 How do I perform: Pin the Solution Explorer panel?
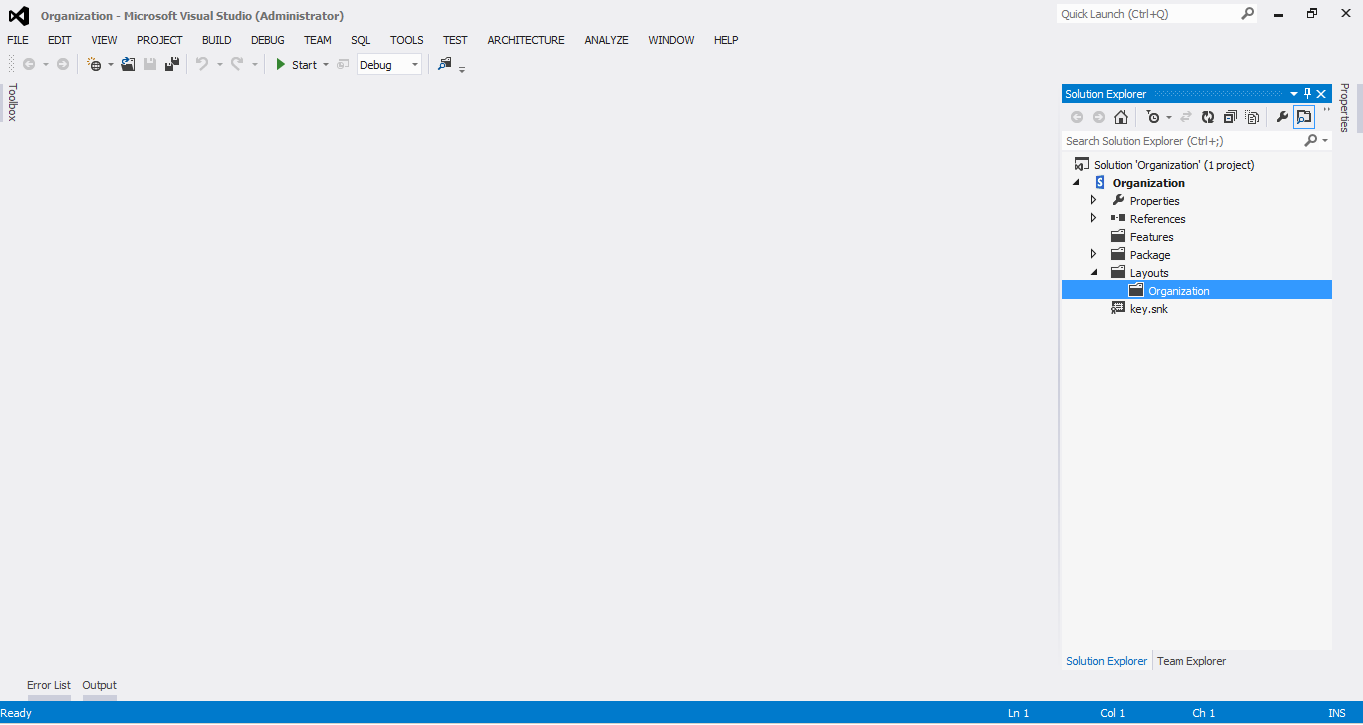pos(1307,93)
